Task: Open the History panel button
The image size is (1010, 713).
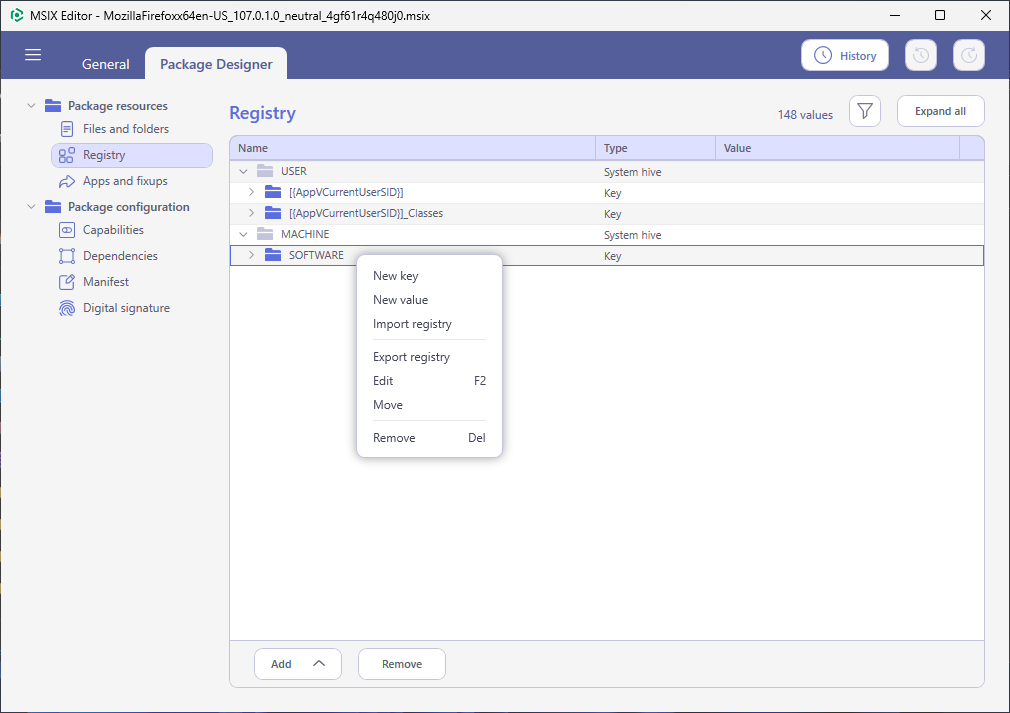Action: click(x=844, y=55)
